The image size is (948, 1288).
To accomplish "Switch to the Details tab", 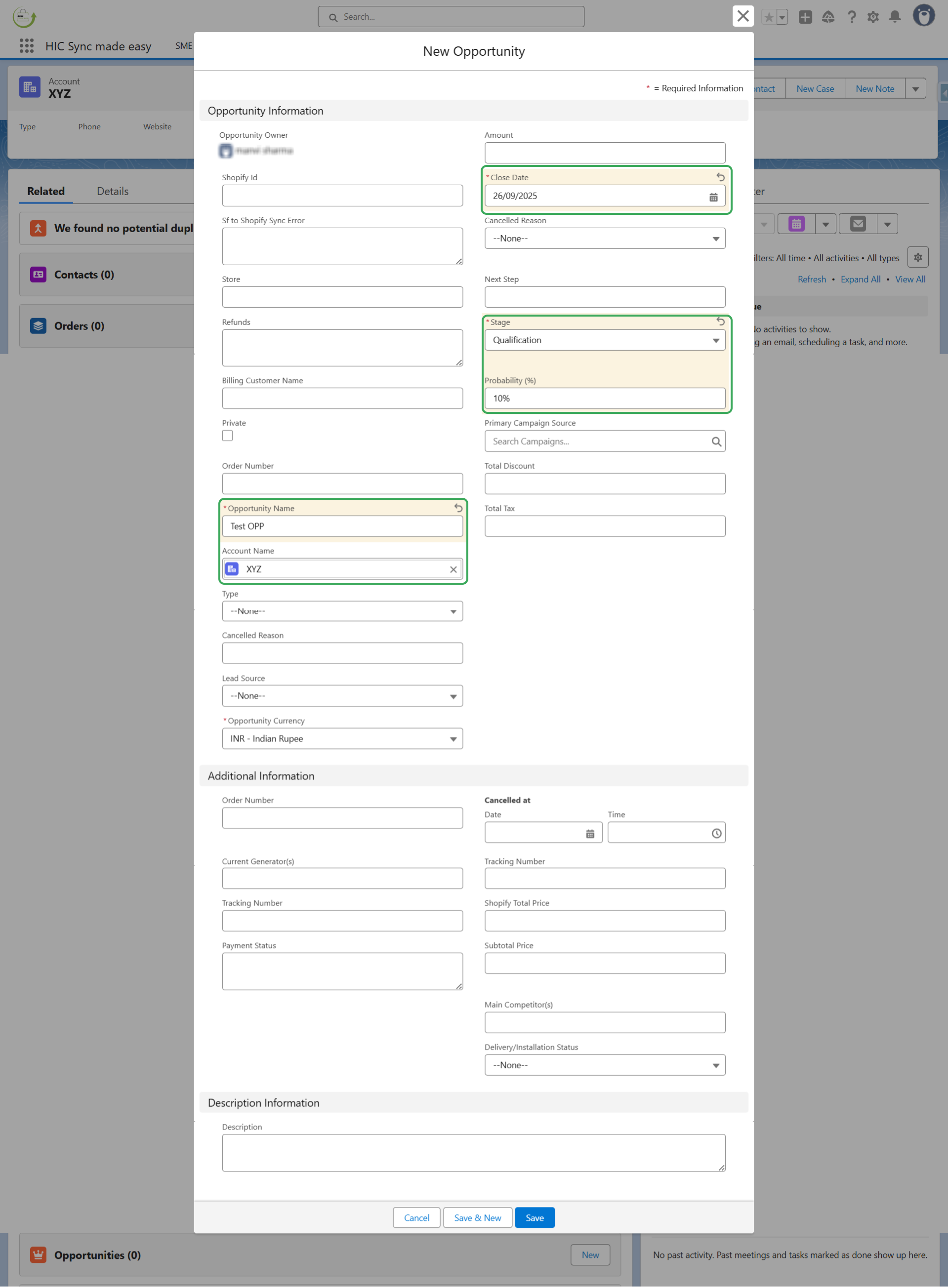I will [113, 192].
